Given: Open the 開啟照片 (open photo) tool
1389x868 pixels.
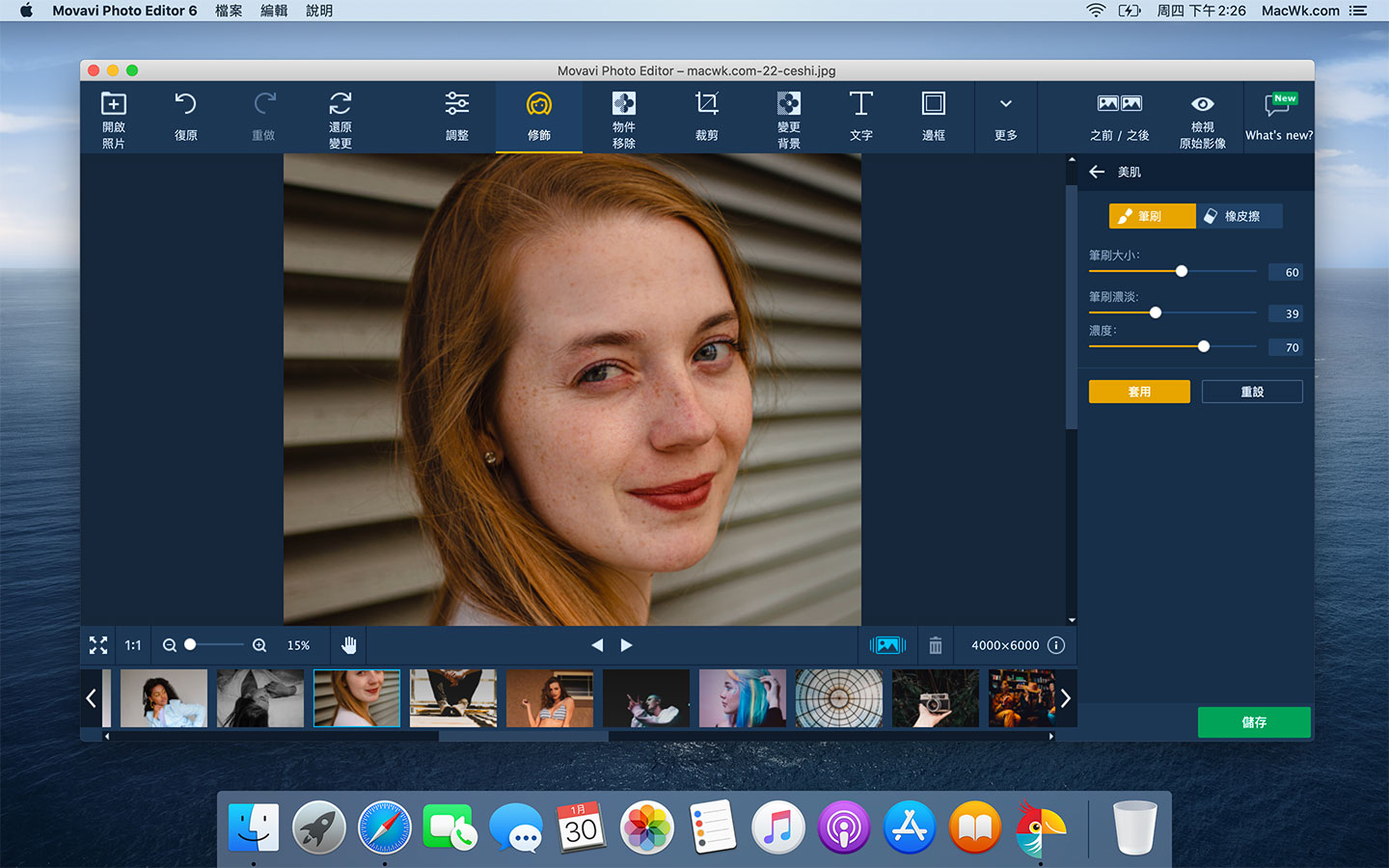Looking at the screenshot, I should [x=114, y=118].
